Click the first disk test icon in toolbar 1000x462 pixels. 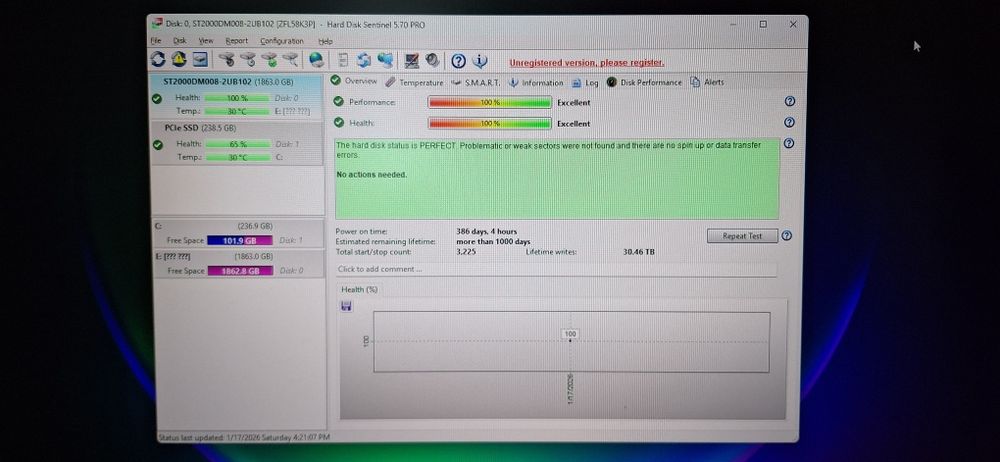click(x=226, y=60)
